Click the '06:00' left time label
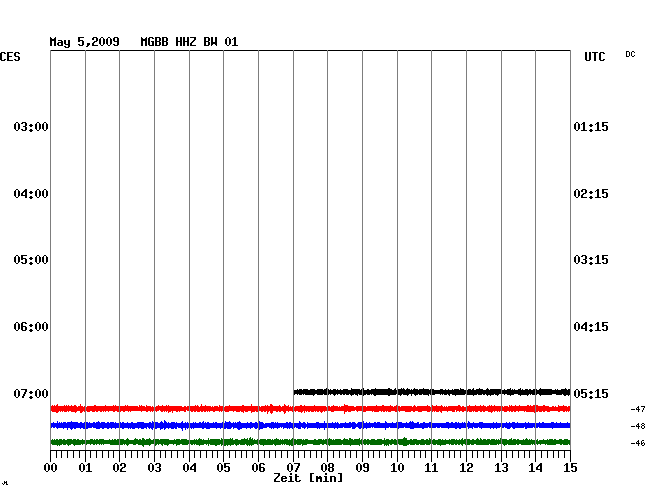The image size is (650, 494). [x=31, y=327]
